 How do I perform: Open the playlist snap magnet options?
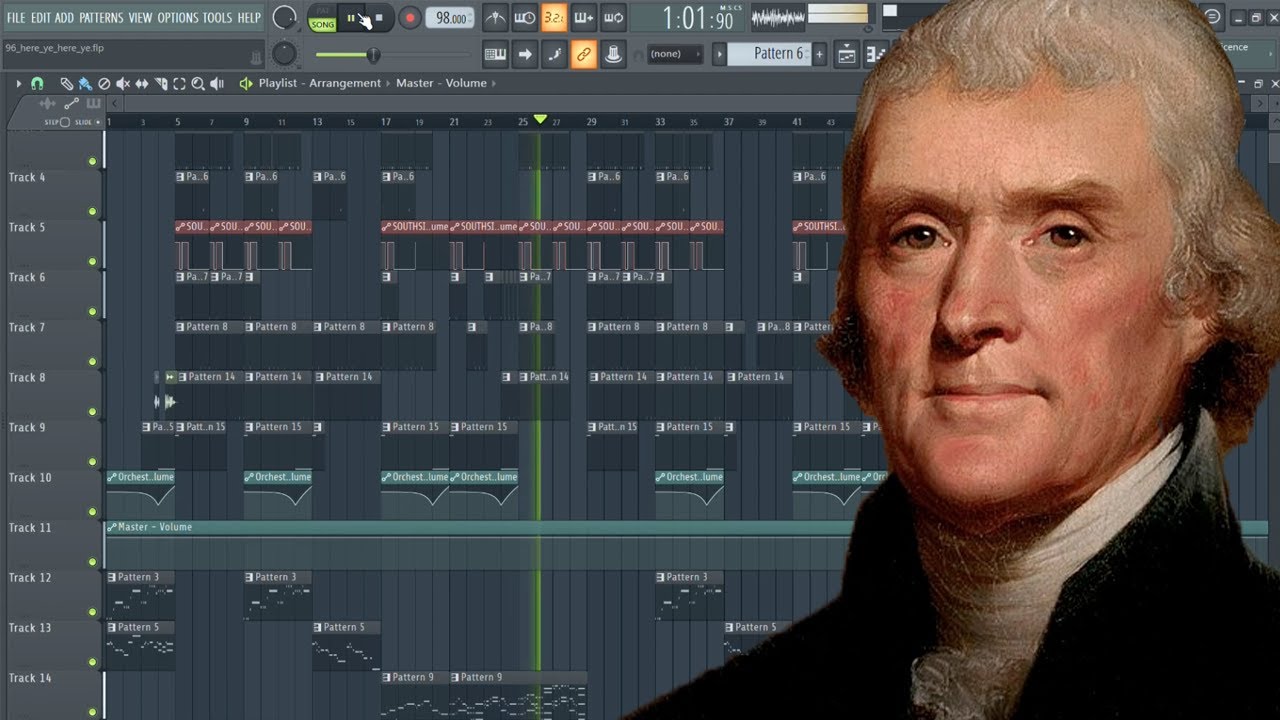(37, 84)
